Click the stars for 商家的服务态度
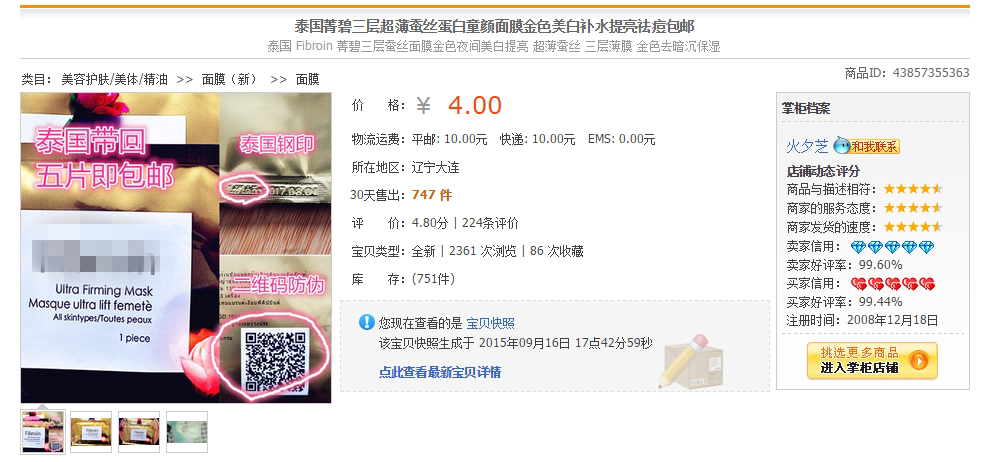The height and width of the screenshot is (462, 1000). tap(913, 208)
